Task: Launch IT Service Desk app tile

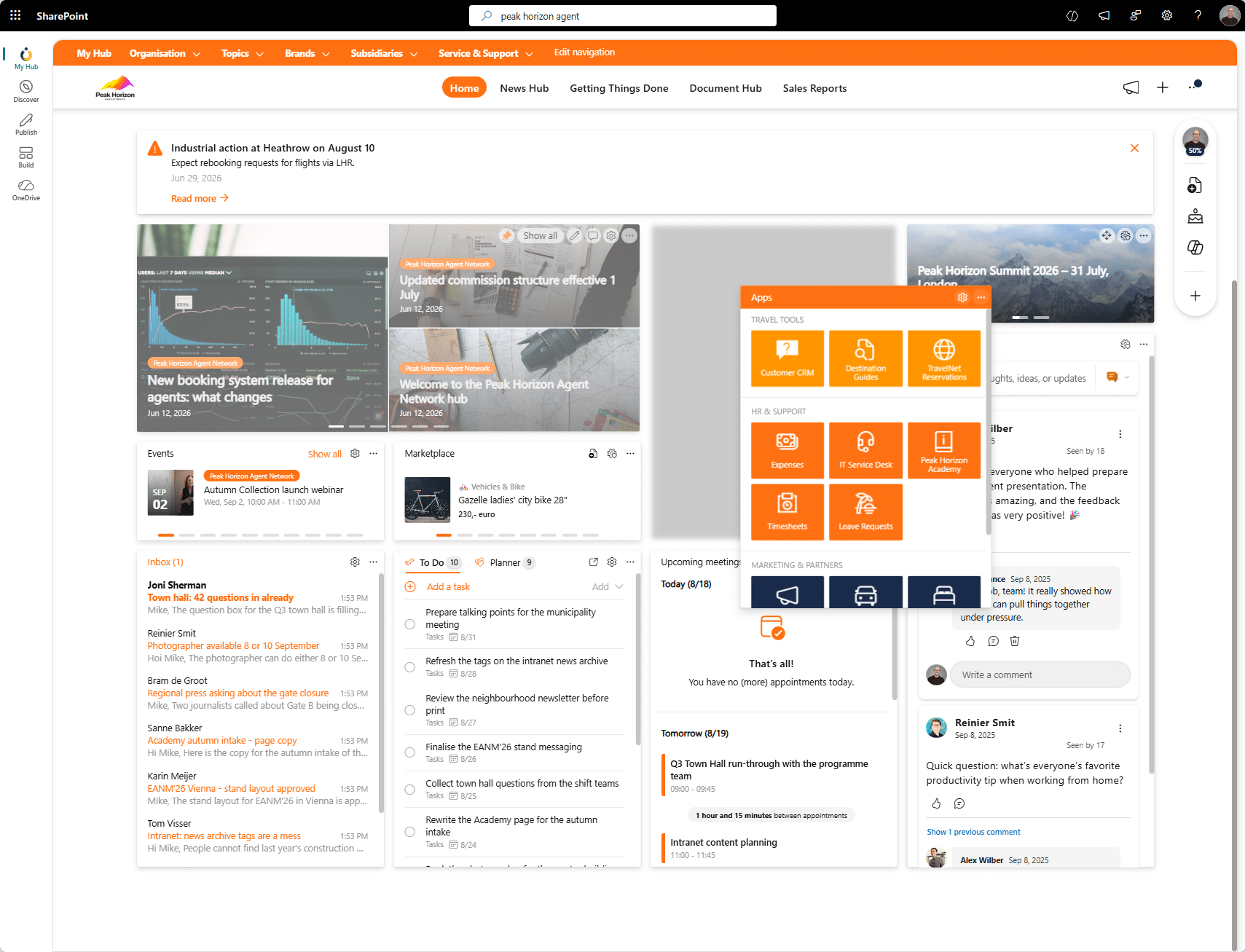Action: pos(865,450)
